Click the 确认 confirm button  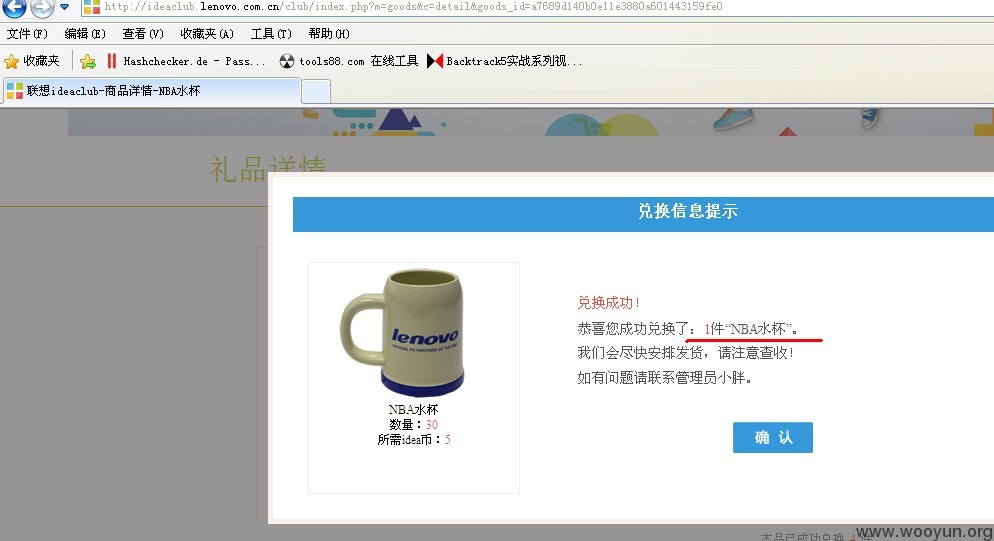[773, 438]
